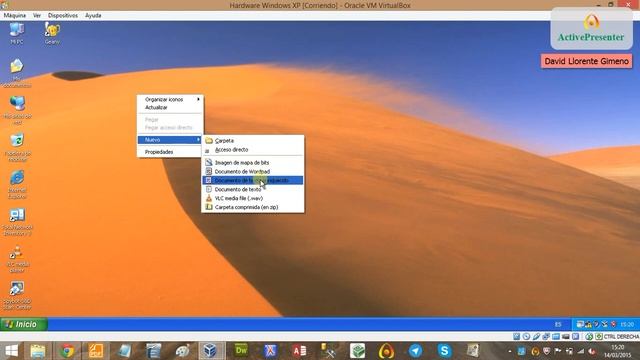
Task: Click the mouse integration indicator in VirtualBox status bar
Action: click(589, 336)
